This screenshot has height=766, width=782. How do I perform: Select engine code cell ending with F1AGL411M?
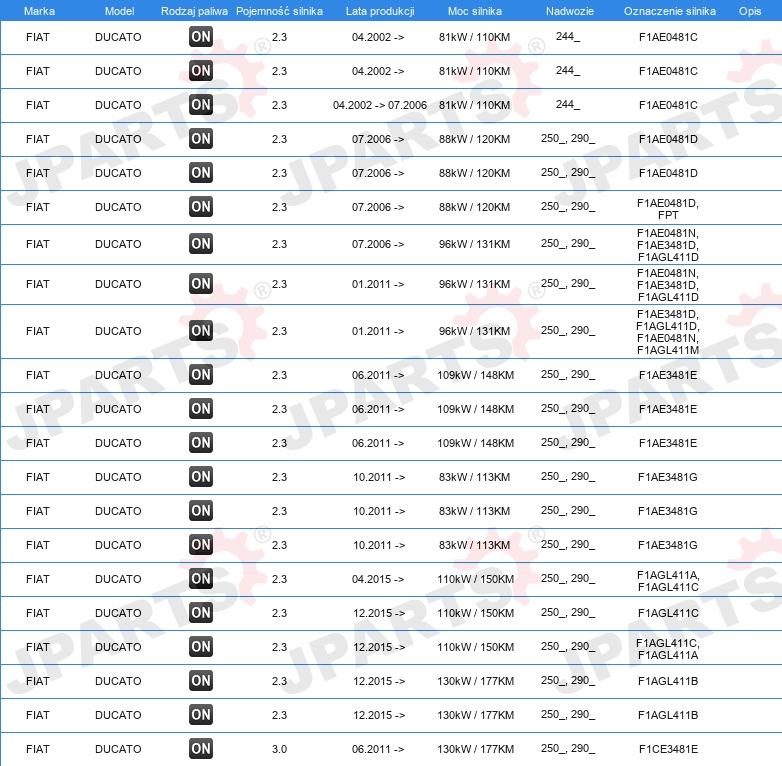[x=668, y=332]
